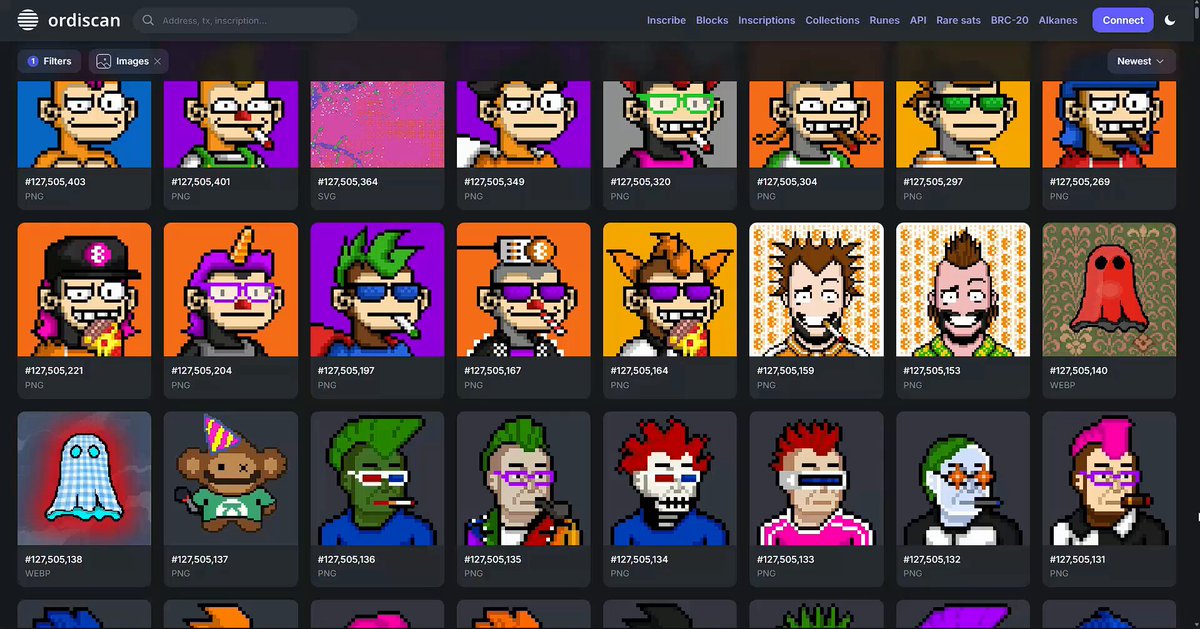
Task: Navigate to Runes
Action: coord(884,20)
